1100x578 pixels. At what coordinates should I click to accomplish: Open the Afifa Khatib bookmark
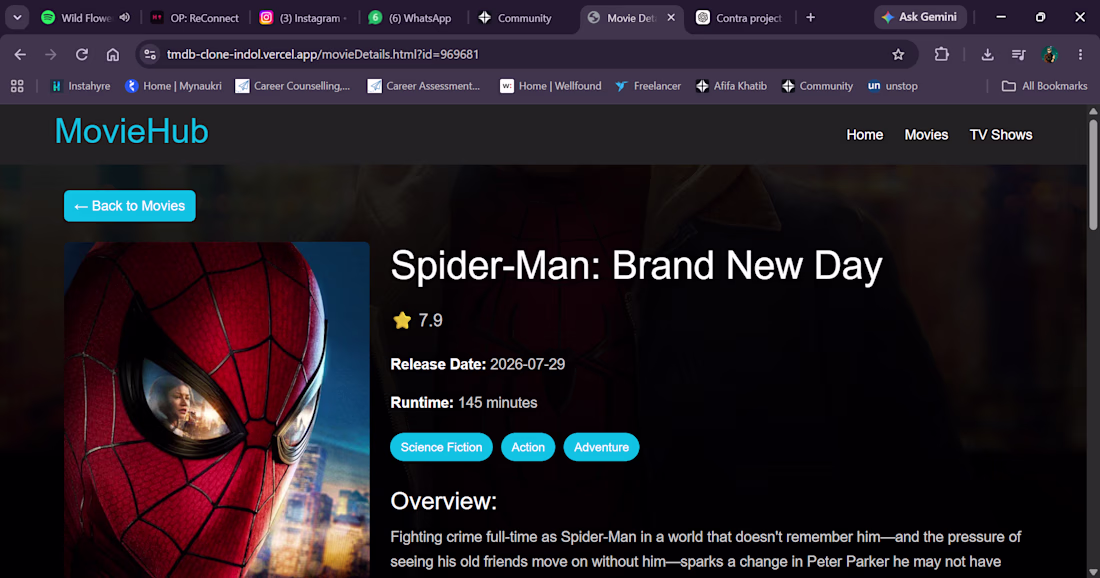click(x=731, y=86)
